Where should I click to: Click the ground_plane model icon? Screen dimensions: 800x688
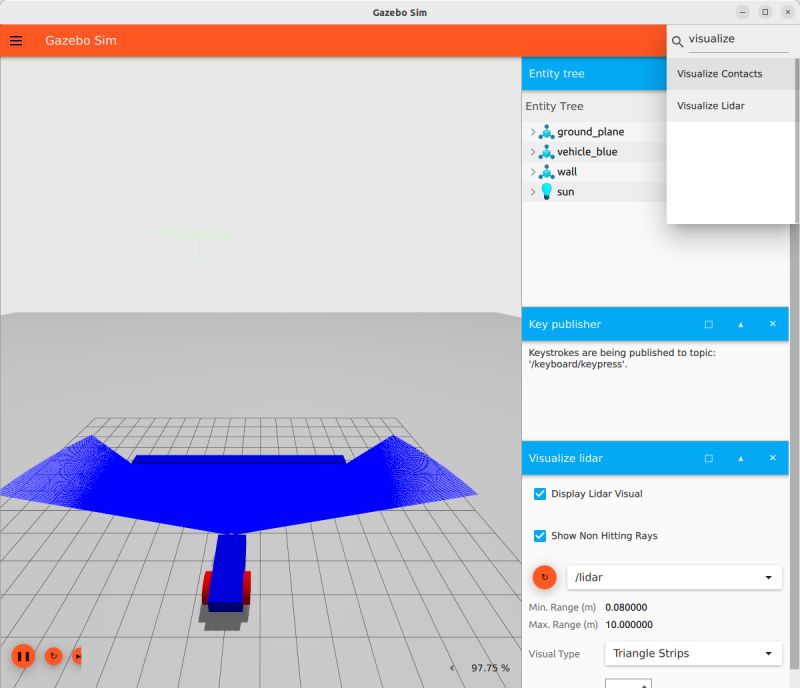tap(545, 131)
